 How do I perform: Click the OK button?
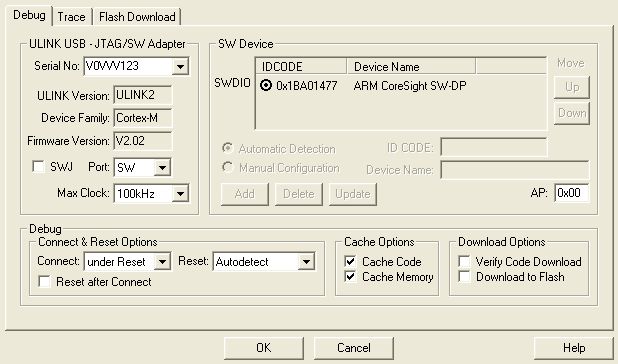(x=264, y=348)
